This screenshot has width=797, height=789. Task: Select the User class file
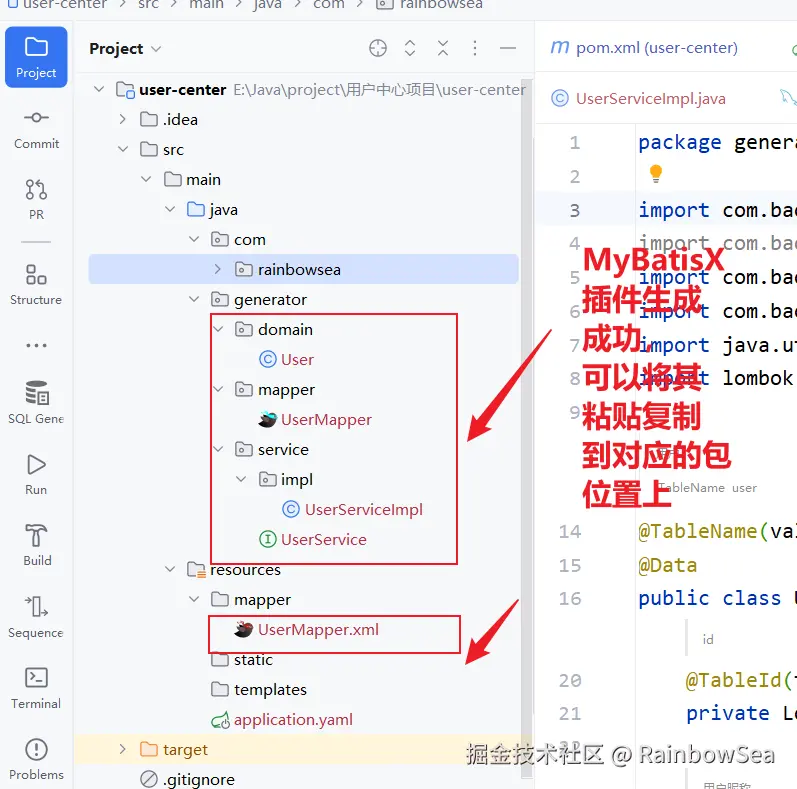point(287,359)
